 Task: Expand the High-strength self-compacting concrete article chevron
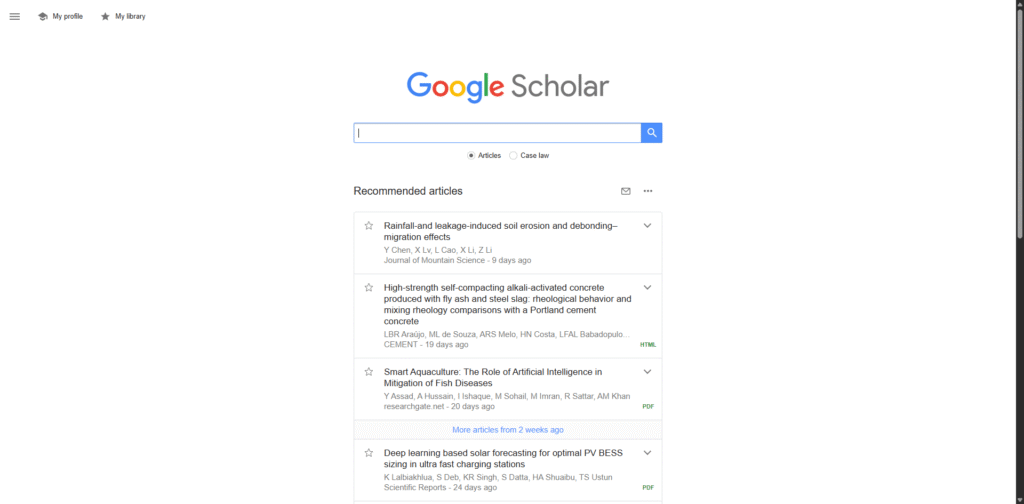pos(647,288)
